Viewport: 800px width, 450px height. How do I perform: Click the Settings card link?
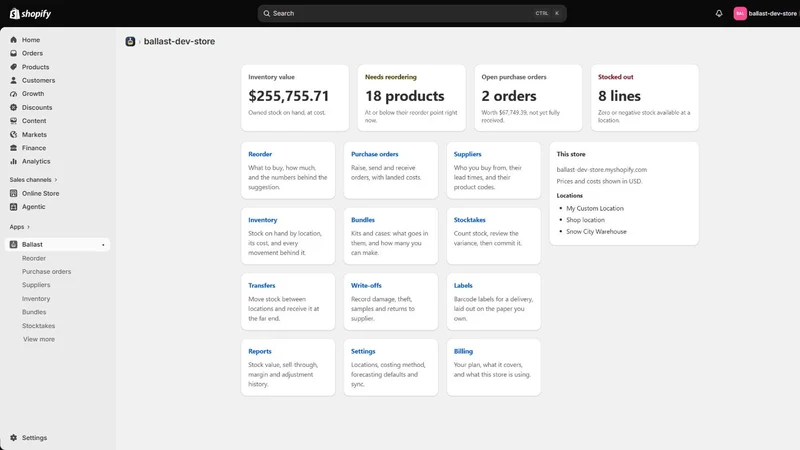click(x=363, y=352)
